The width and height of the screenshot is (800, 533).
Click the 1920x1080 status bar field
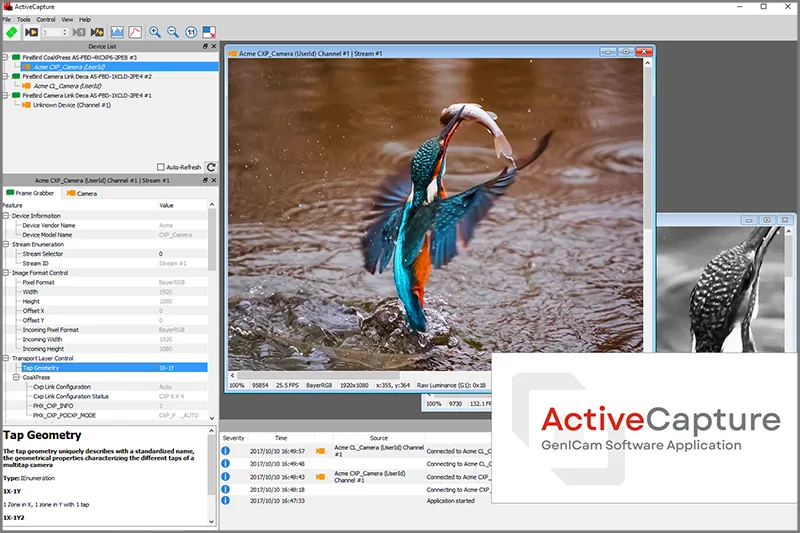354,385
